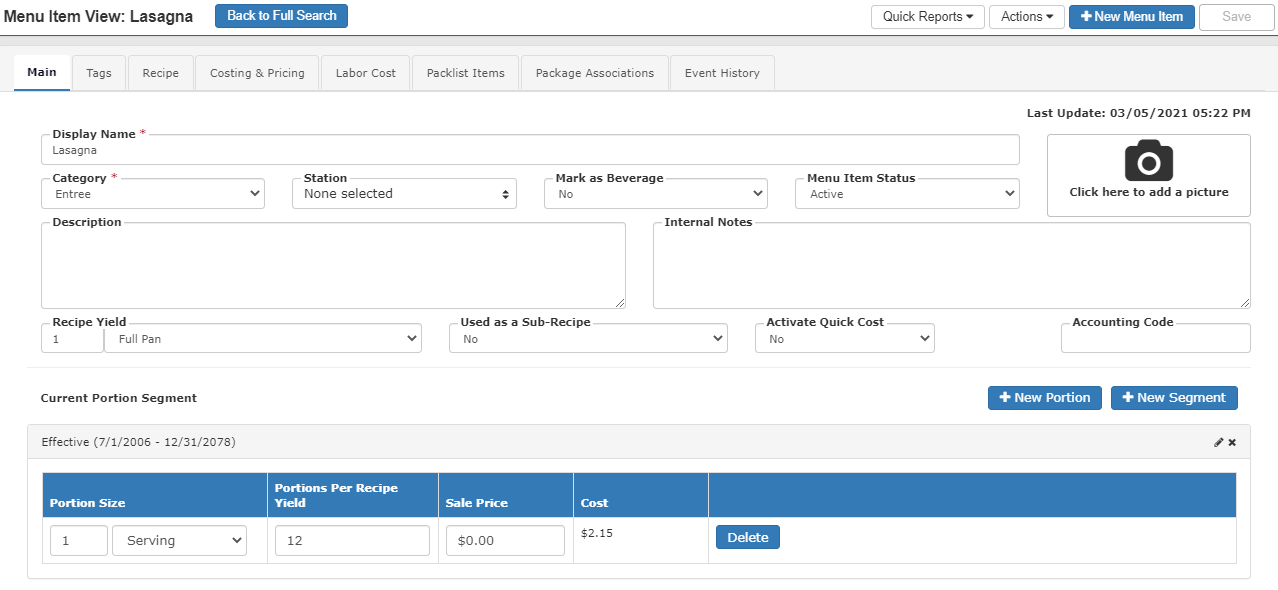The image size is (1278, 590).
Task: Click the Last Update timestamp text
Action: [1138, 114]
